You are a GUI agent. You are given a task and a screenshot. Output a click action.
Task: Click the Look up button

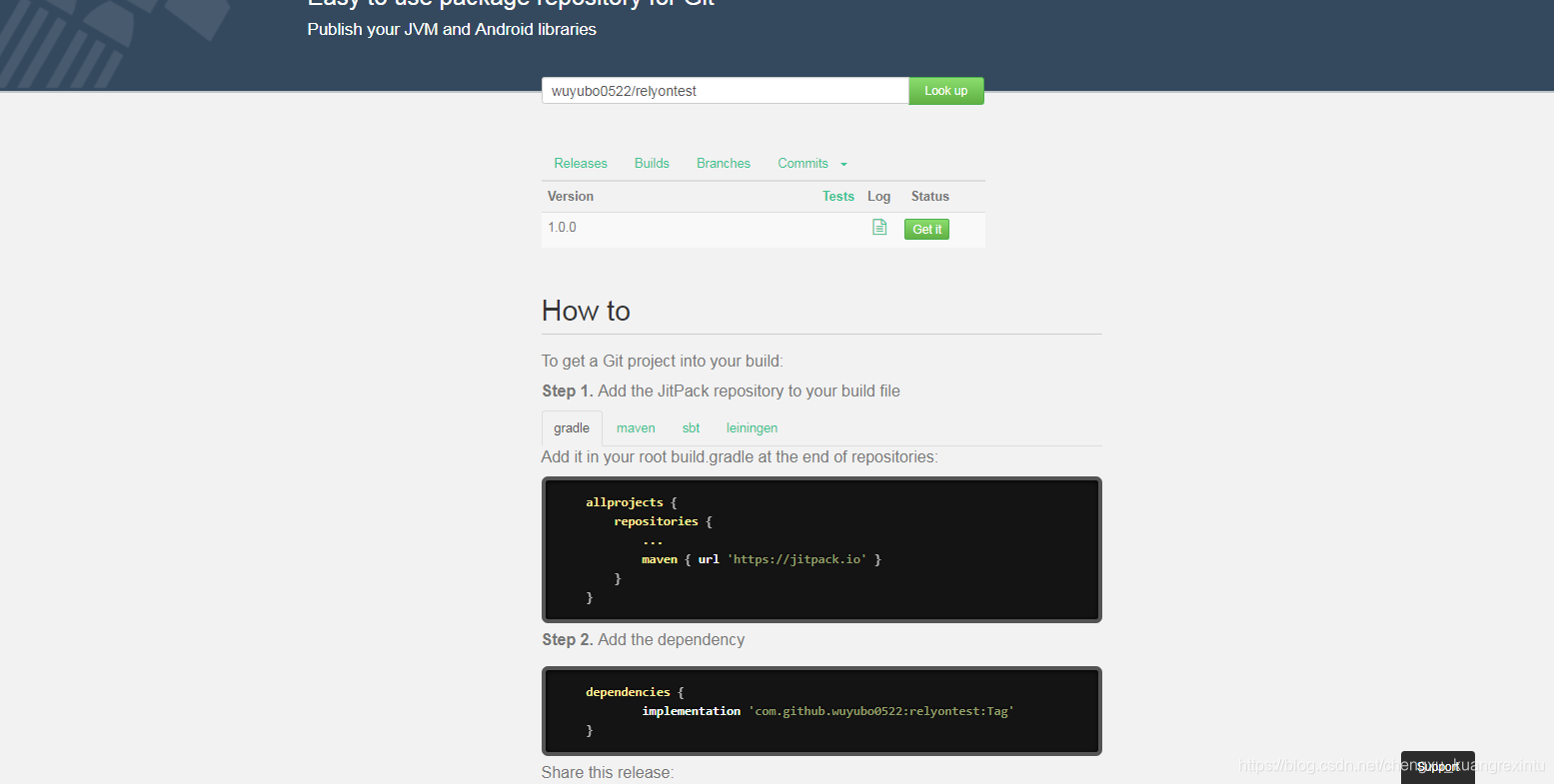pyautogui.click(x=946, y=91)
